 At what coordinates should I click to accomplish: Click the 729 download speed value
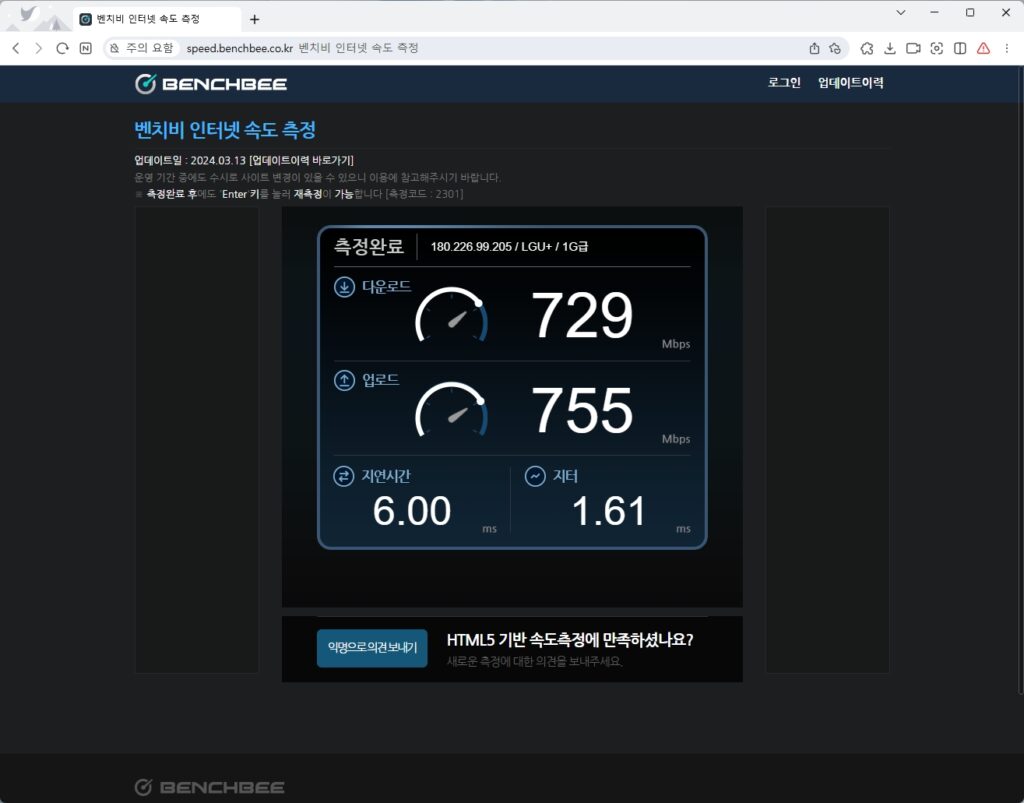pos(582,315)
